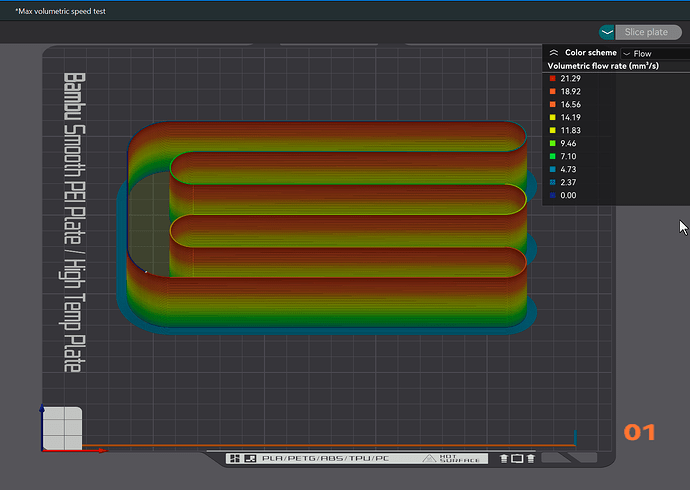This screenshot has height=490, width=690.
Task: Toggle visibility of the 9.46 green entry
Action: (x=553, y=143)
